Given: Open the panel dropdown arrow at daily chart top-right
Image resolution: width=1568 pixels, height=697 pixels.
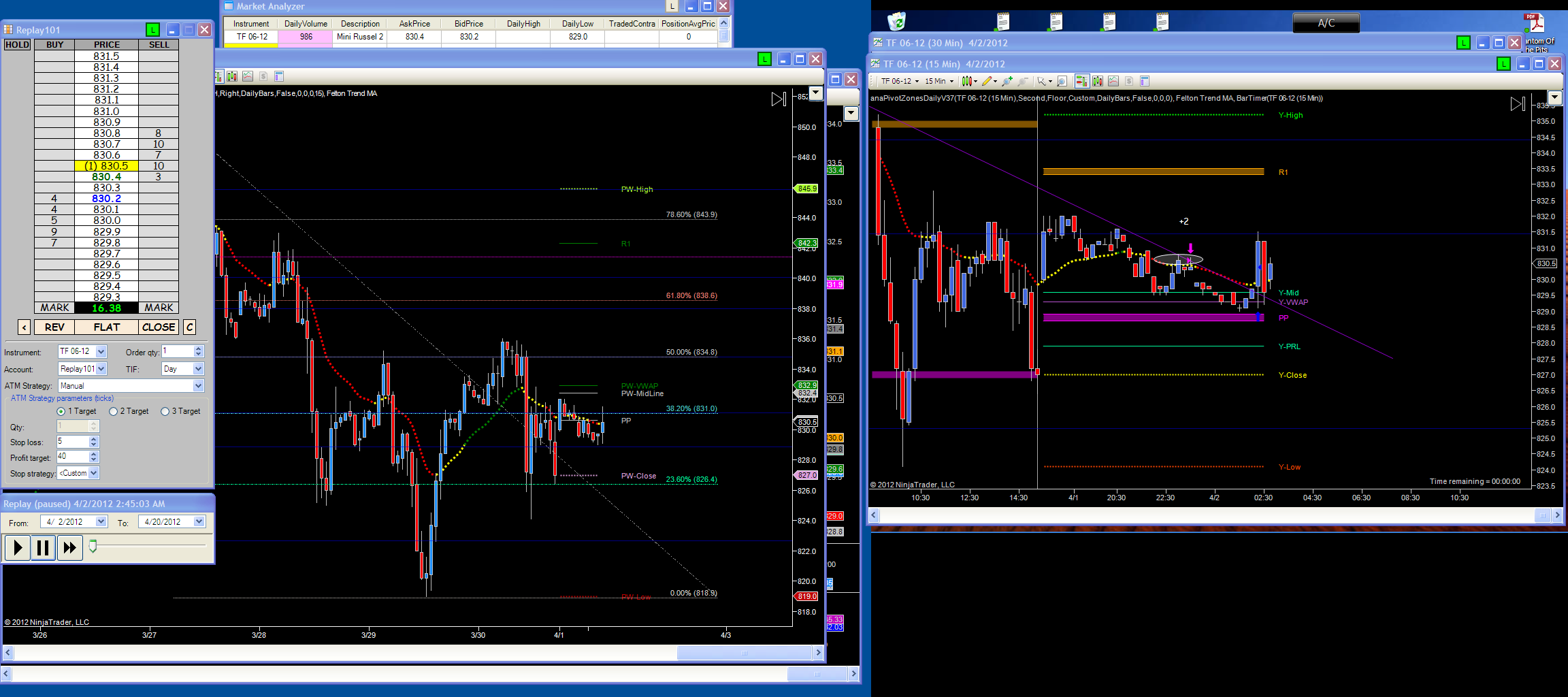Looking at the screenshot, I should (815, 93).
